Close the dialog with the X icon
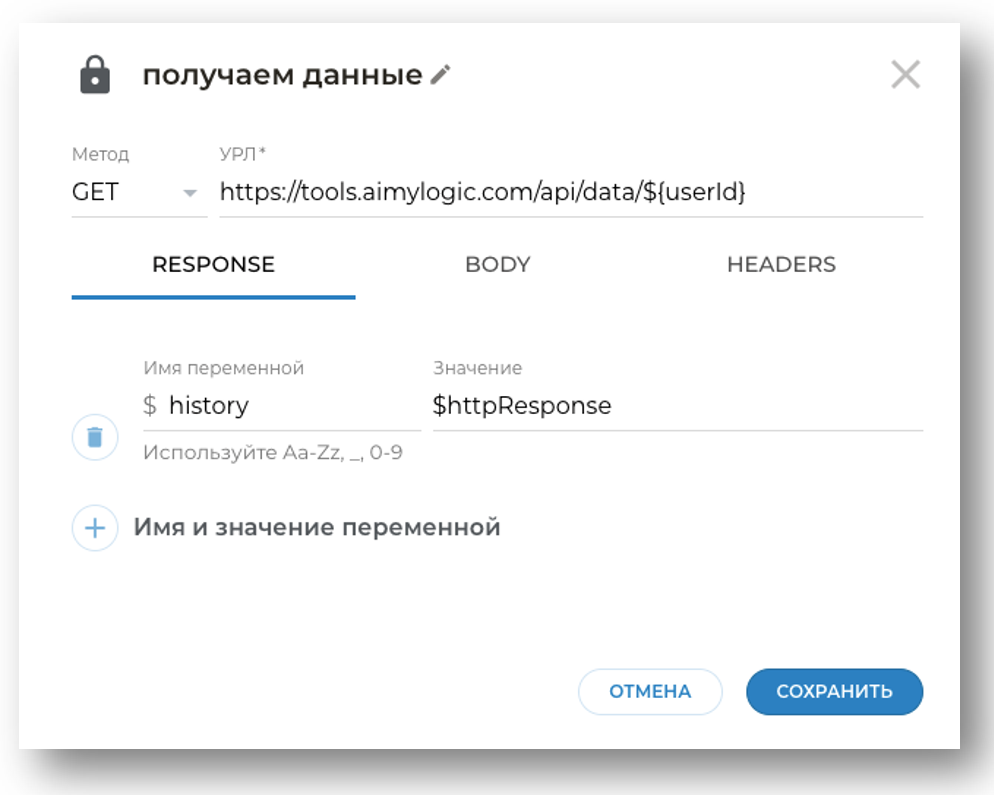This screenshot has width=994, height=795. 905,75
